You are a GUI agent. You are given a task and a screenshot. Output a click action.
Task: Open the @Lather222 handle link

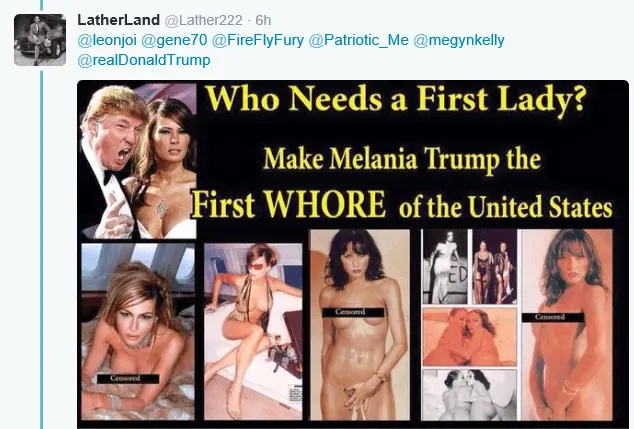point(204,20)
